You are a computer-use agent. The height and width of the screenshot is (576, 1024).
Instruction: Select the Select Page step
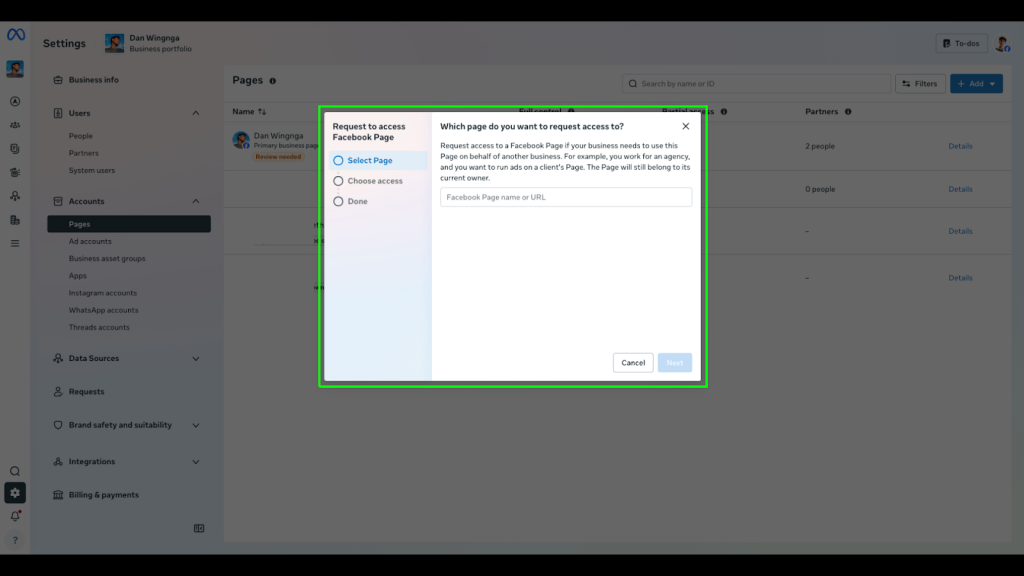pyautogui.click(x=379, y=161)
